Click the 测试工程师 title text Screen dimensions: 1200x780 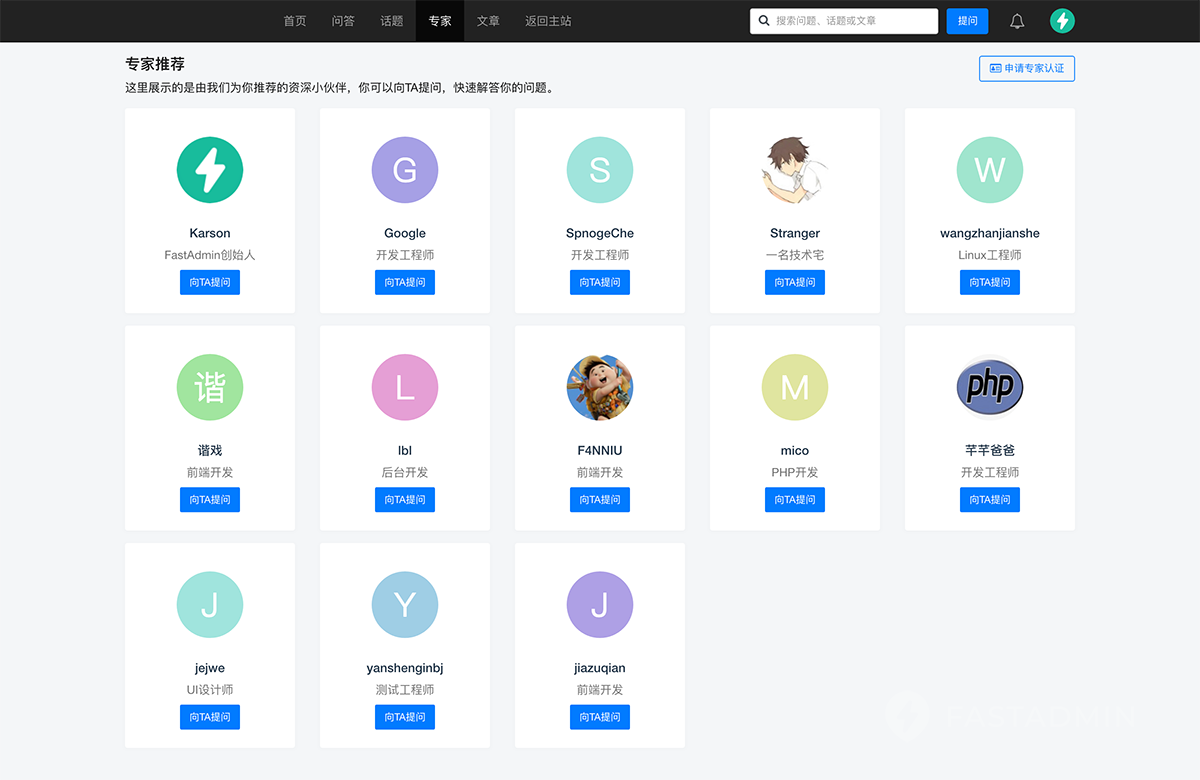405,690
